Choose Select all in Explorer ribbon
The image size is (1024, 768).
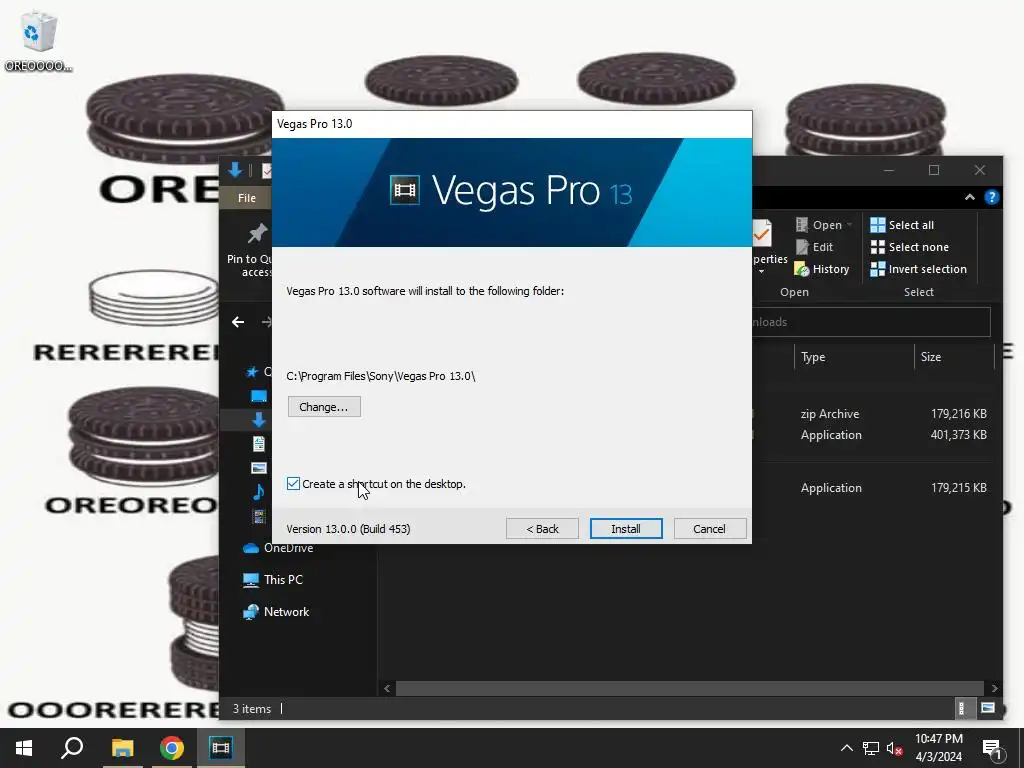pyautogui.click(x=902, y=225)
